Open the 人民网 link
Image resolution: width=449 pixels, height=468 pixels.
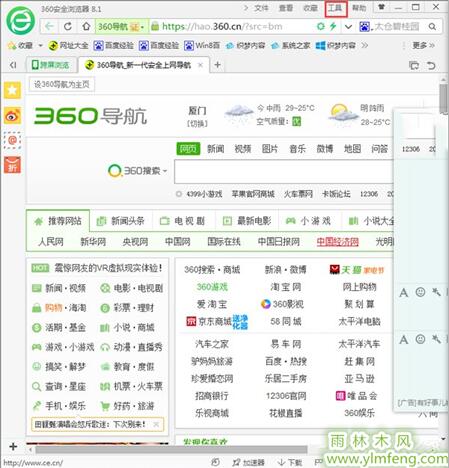51,242
